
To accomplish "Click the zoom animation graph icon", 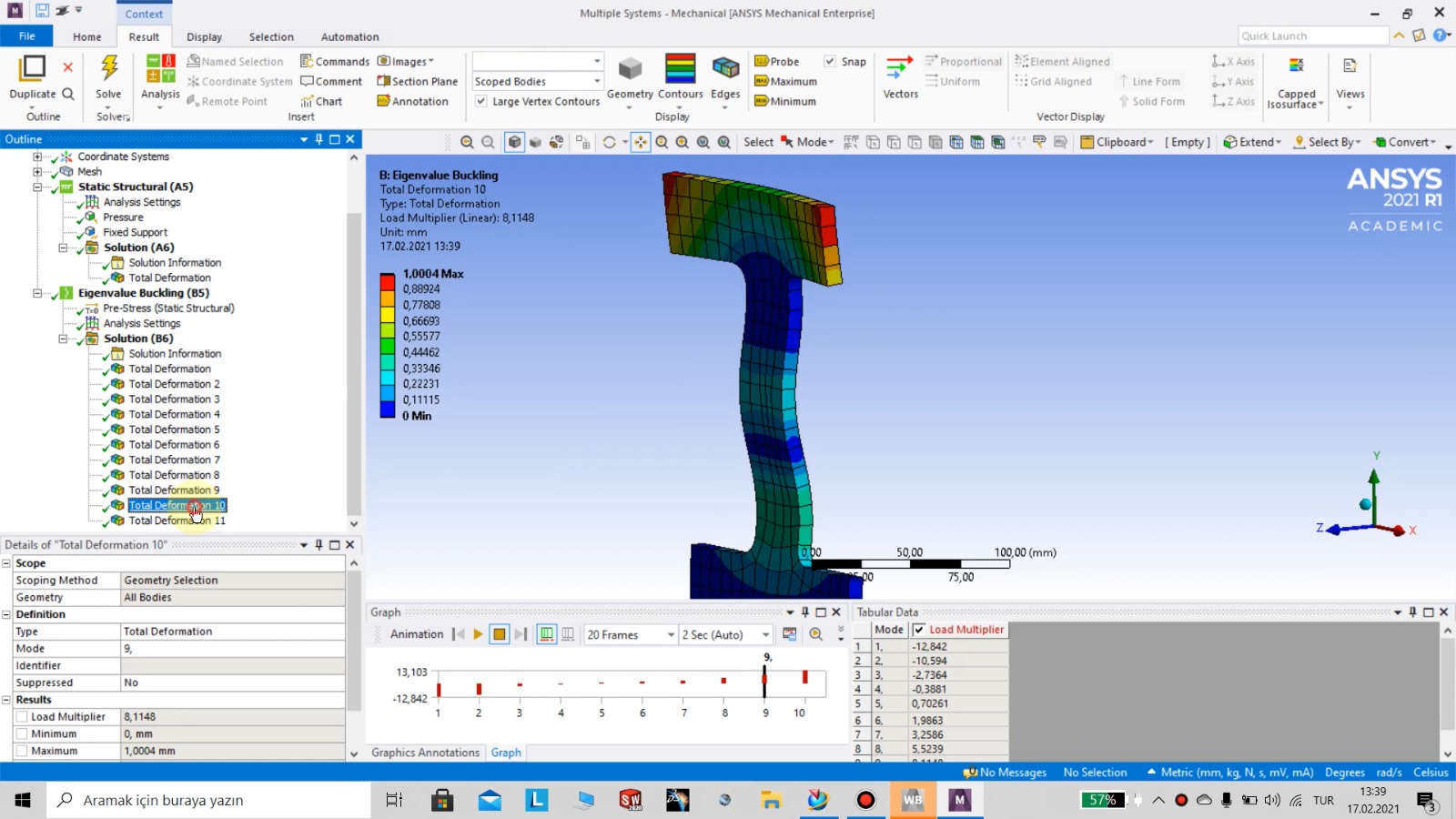I will coord(816,634).
